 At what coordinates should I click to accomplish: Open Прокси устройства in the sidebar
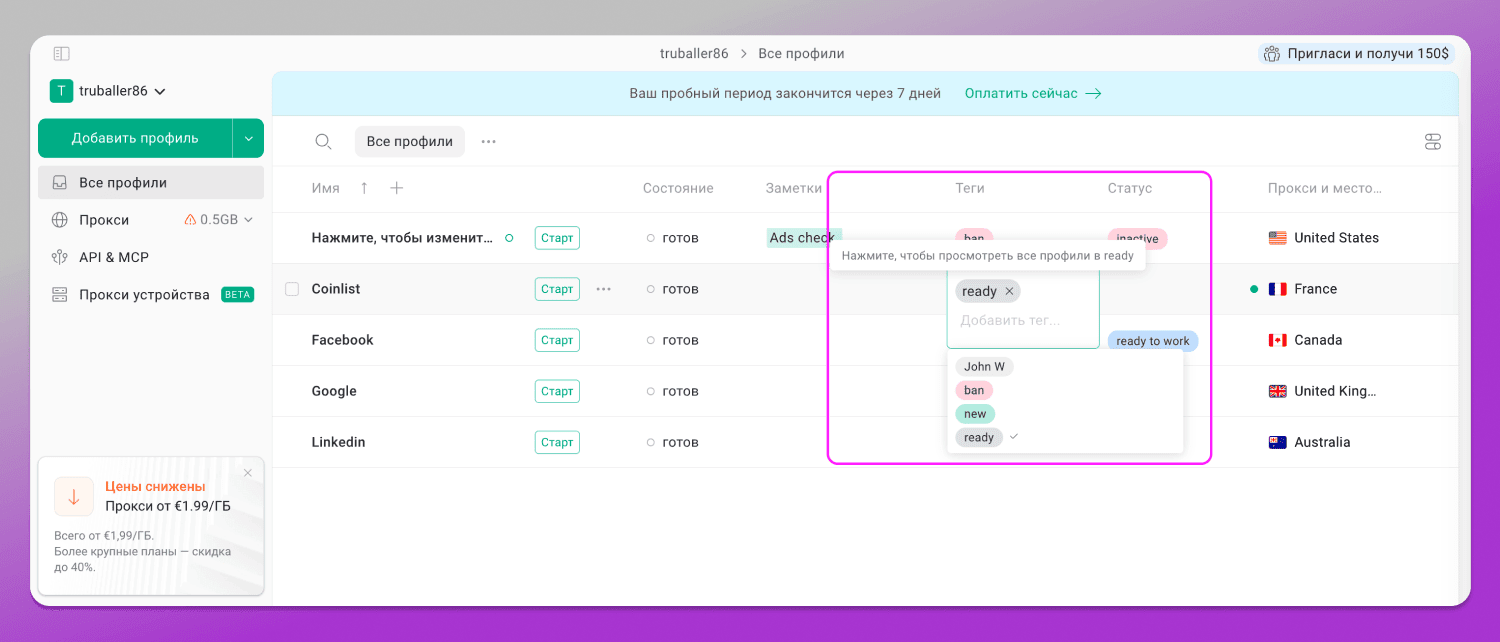(144, 295)
